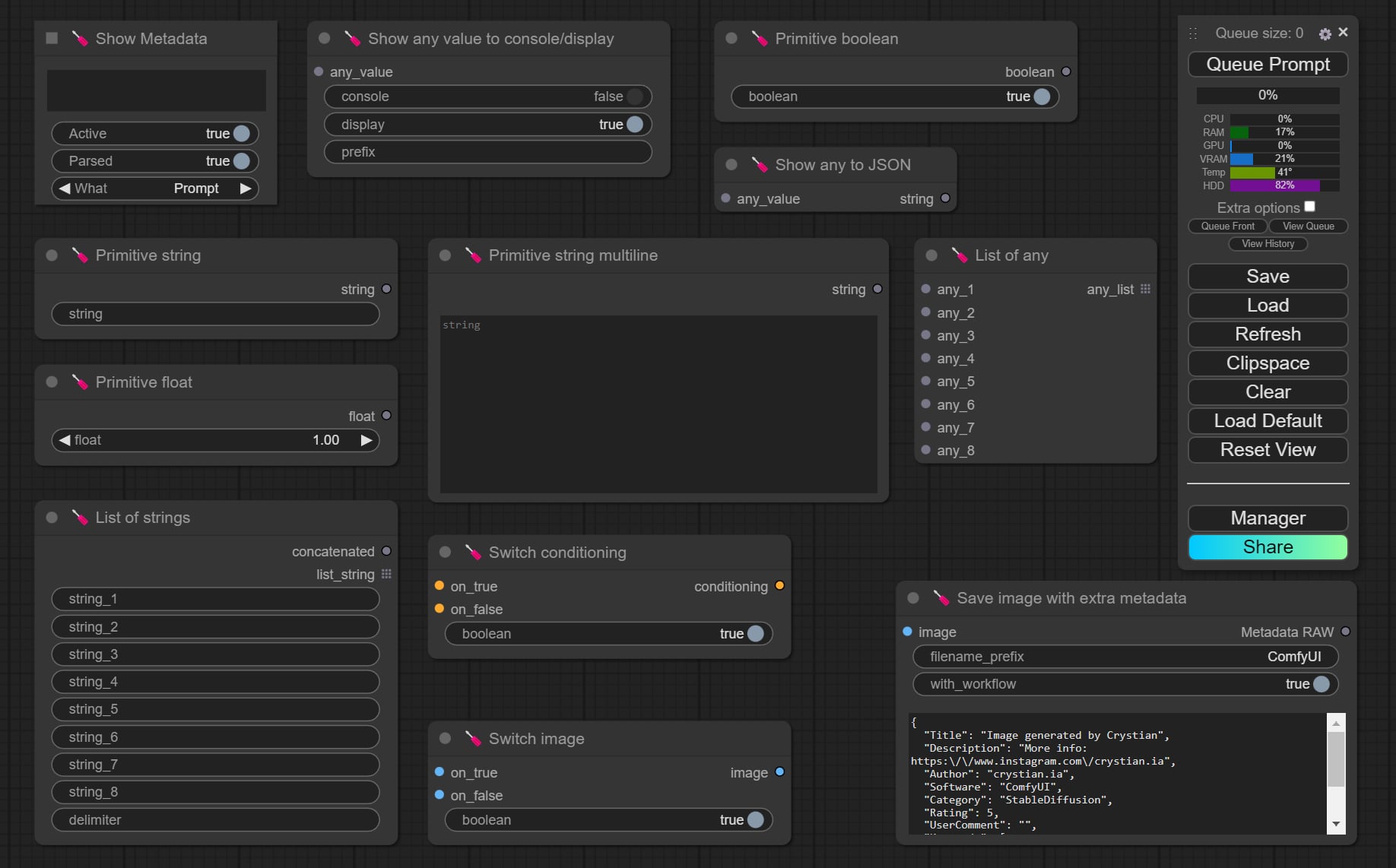This screenshot has width=1396, height=868.
Task: Toggle the display option off
Action: click(x=487, y=124)
